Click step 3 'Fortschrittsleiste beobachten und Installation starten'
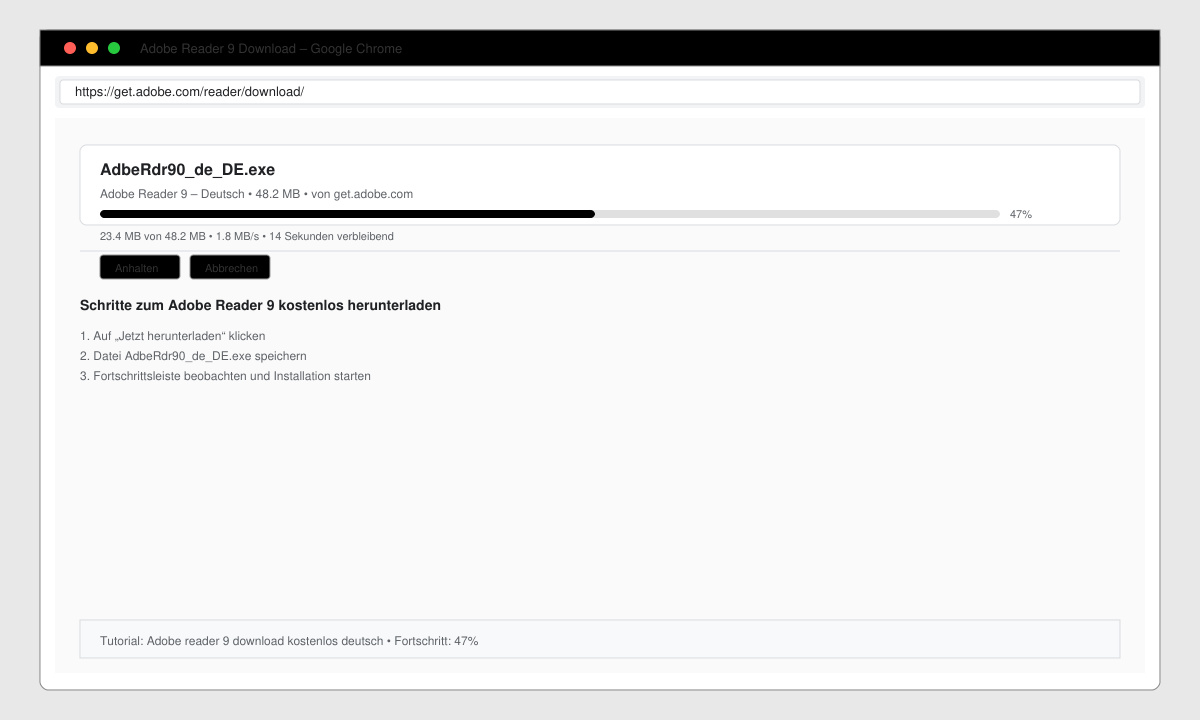Screen dimensions: 1200x720 pos(225,376)
